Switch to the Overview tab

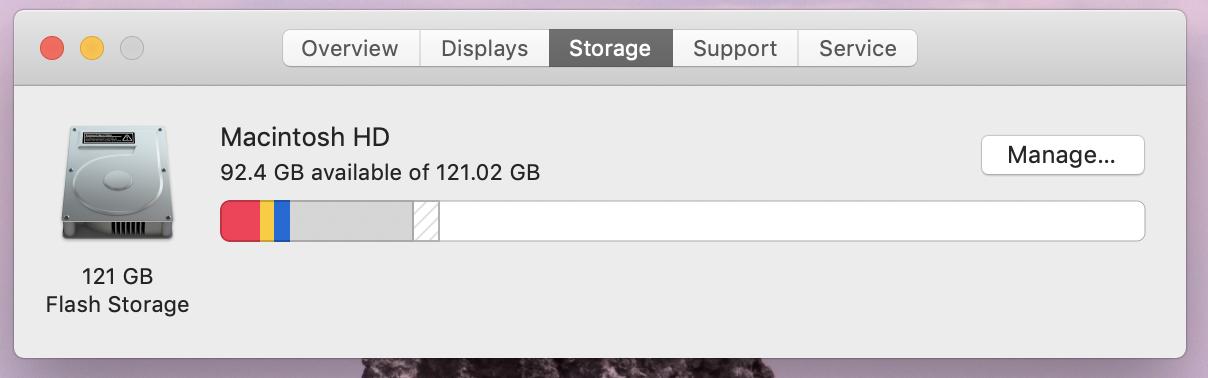point(350,48)
